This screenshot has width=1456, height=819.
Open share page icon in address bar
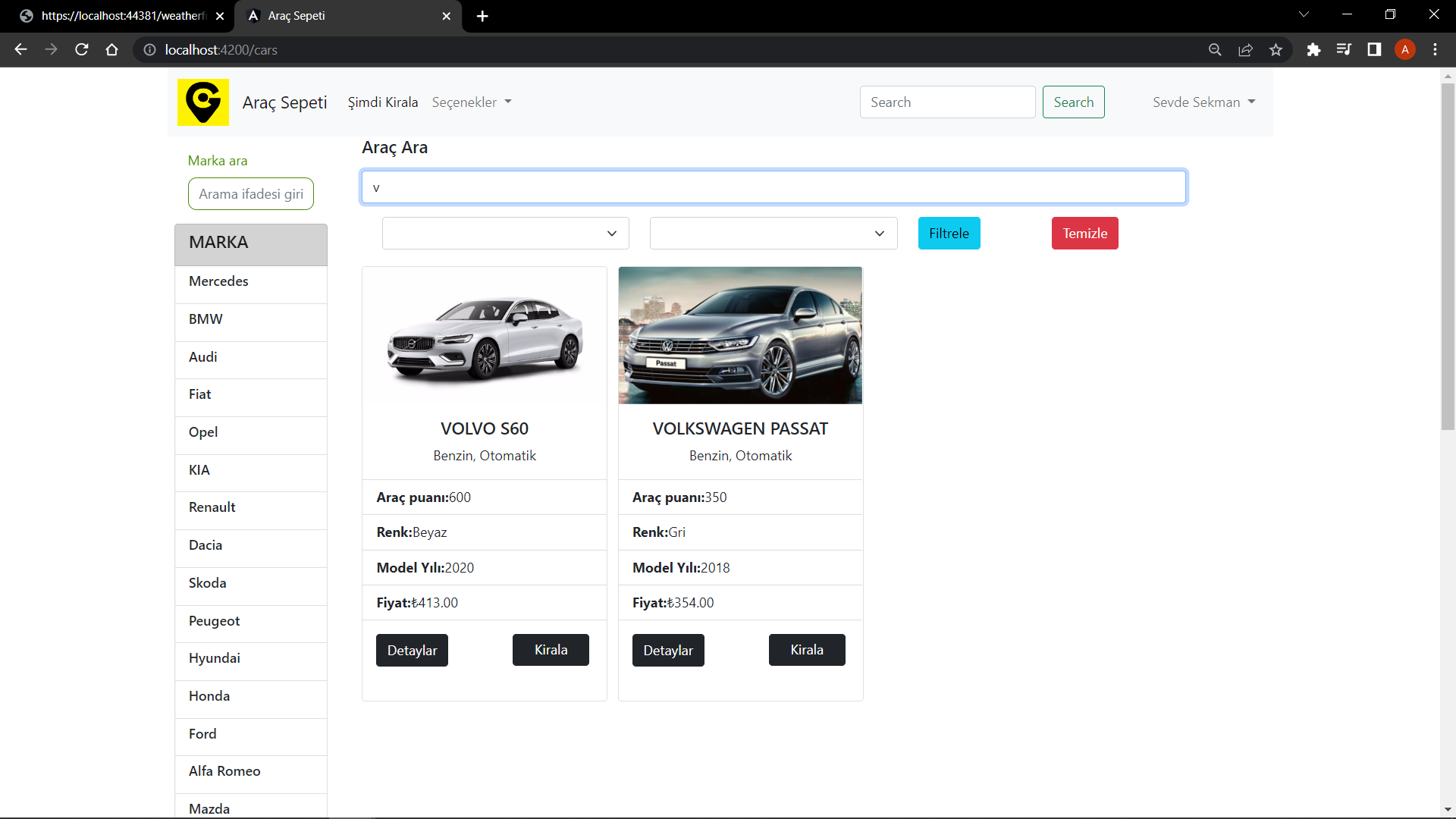tap(1245, 50)
